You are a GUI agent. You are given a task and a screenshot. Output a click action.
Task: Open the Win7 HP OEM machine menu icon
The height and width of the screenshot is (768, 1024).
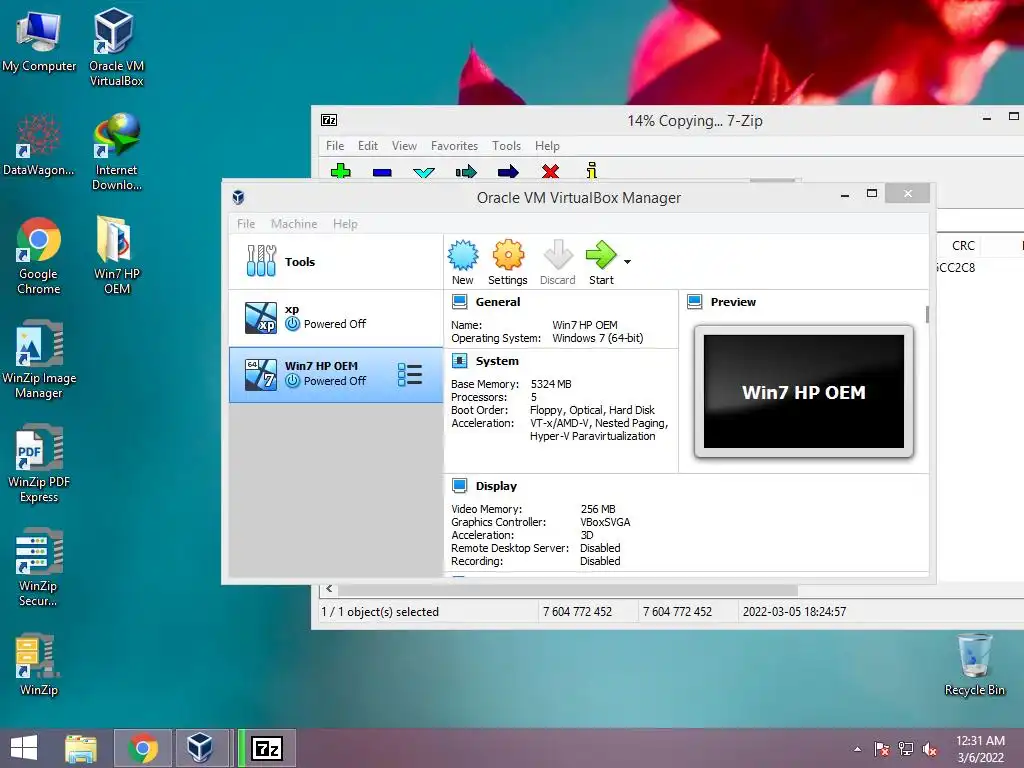tap(410, 375)
